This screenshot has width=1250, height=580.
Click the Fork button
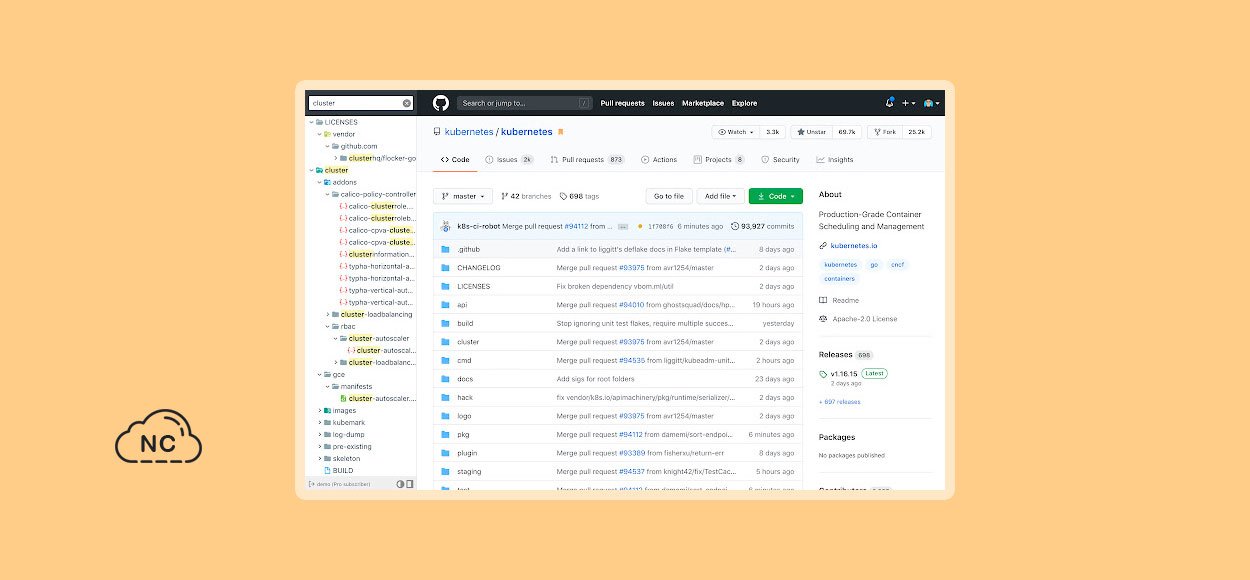884,132
